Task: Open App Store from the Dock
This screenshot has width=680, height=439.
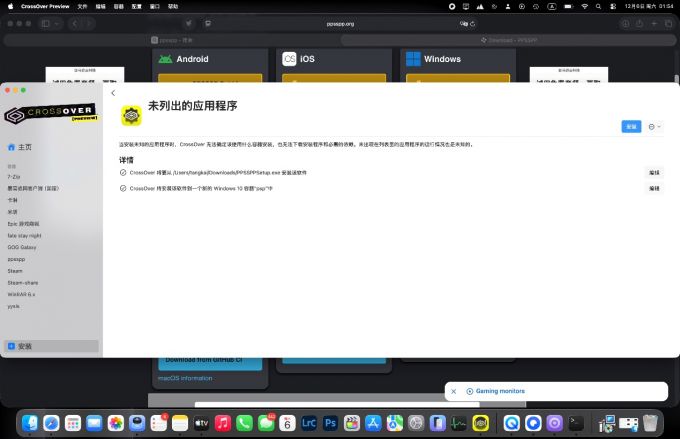Action: point(373,423)
